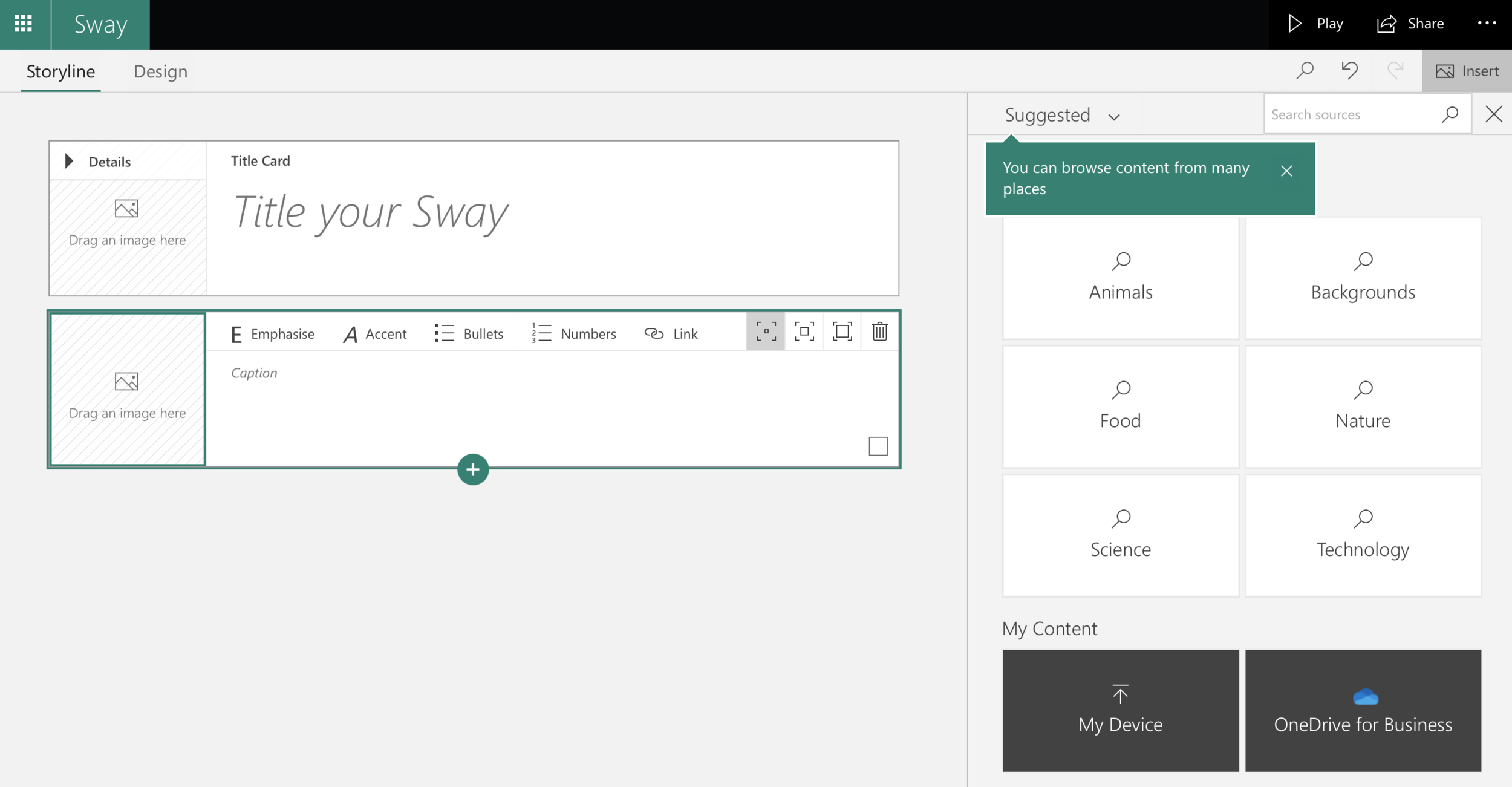
Task: Click the Share icon
Action: coord(1386,24)
